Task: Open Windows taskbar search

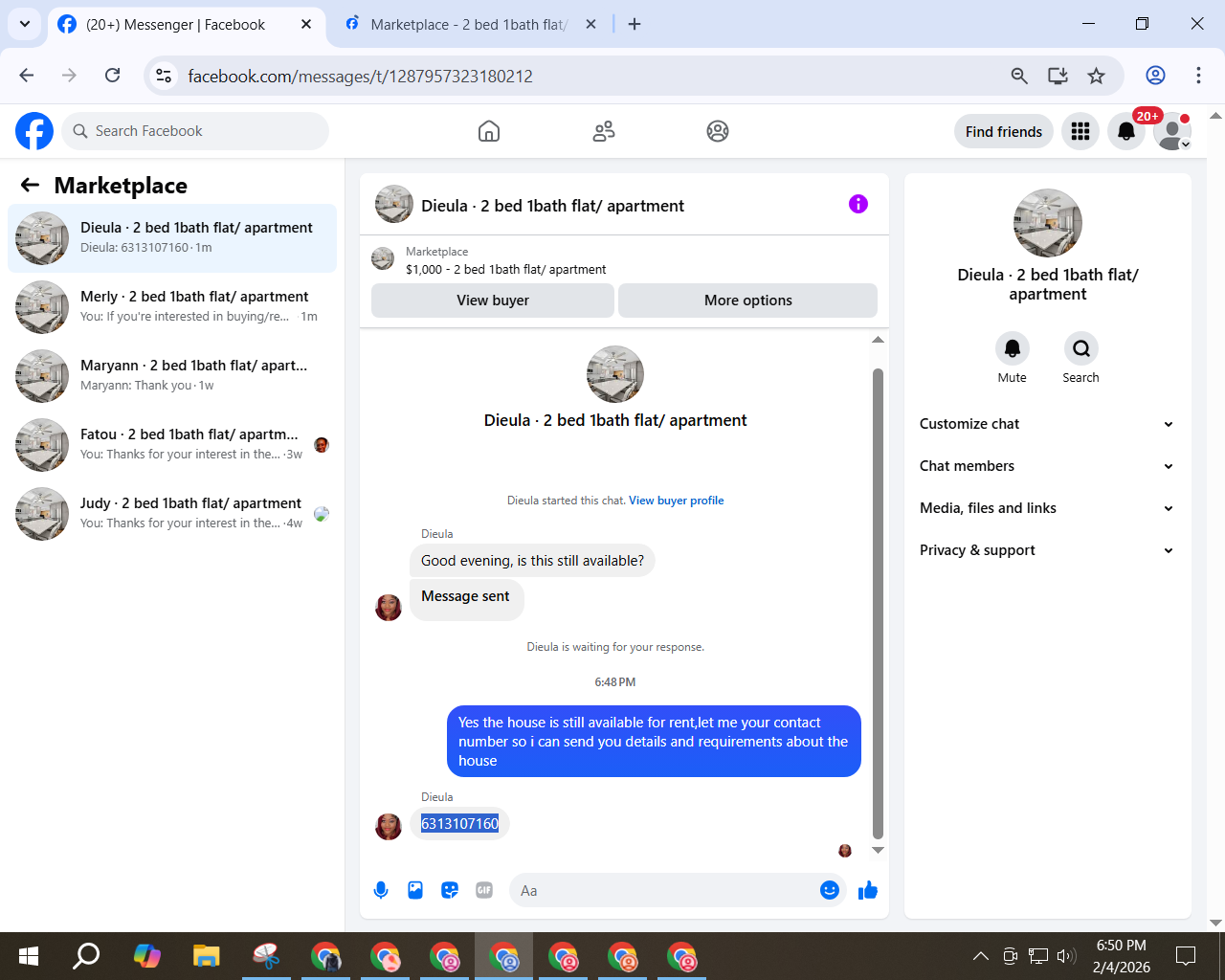Action: (x=87, y=955)
